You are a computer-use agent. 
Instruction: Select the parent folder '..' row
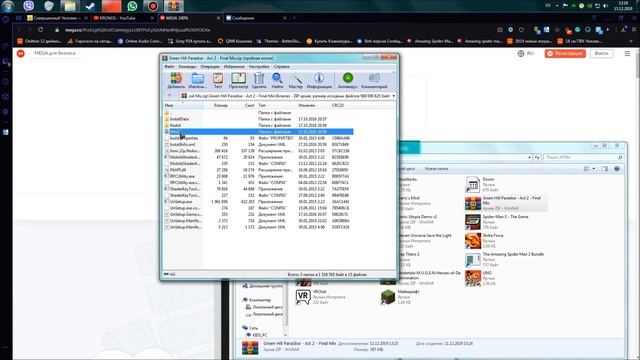(x=259, y=113)
